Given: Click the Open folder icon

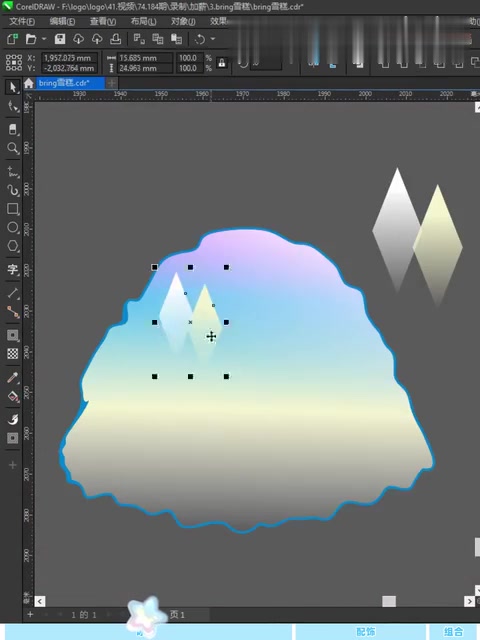Looking at the screenshot, I should pyautogui.click(x=31, y=39).
